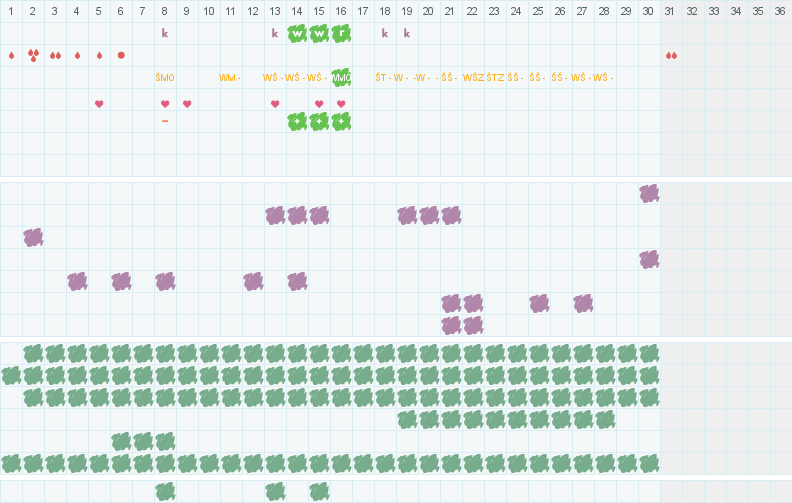This screenshot has width=792, height=503.
Task: Click the day 33 header in the grey area
Action: click(715, 11)
